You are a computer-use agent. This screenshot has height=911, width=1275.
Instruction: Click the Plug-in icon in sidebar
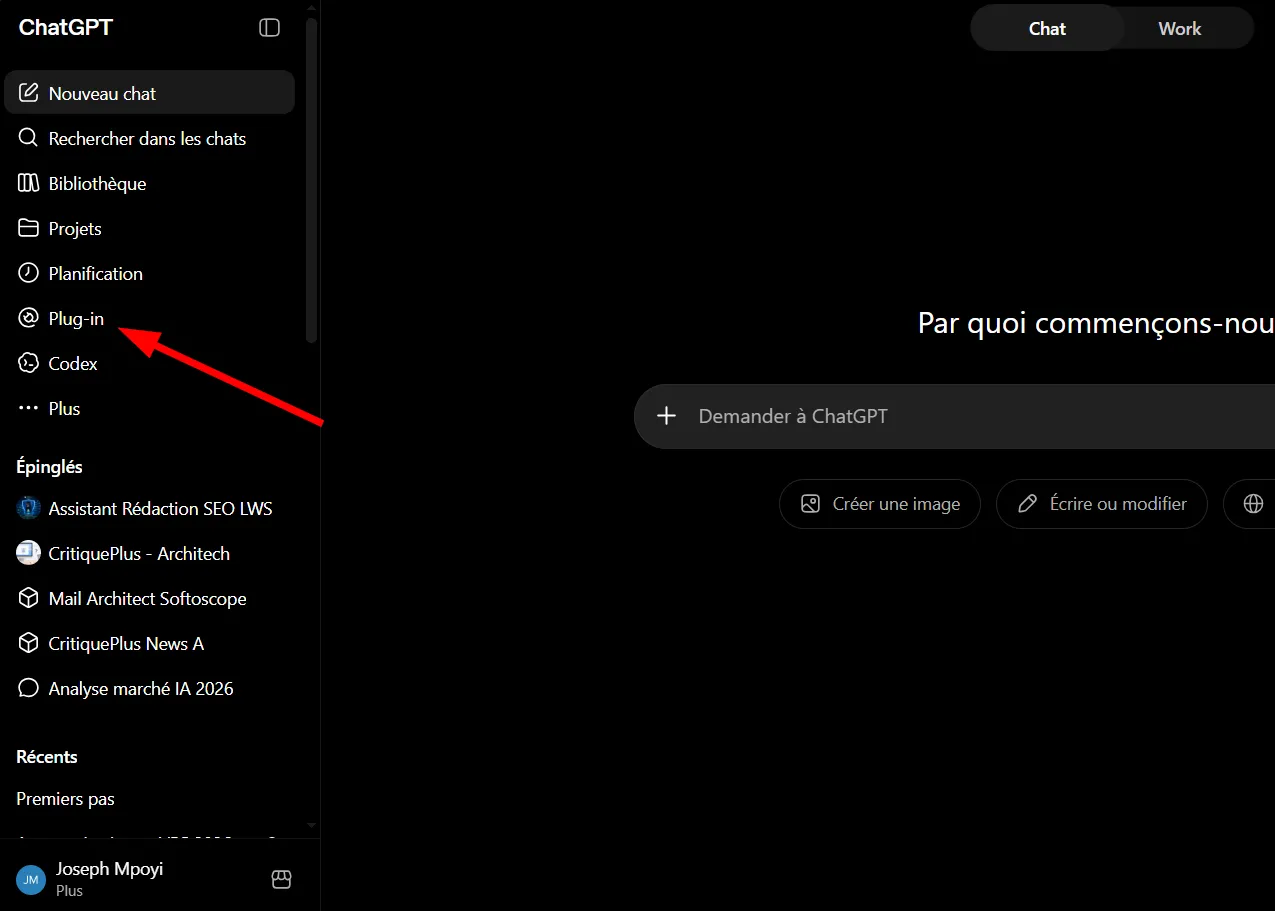pos(29,318)
